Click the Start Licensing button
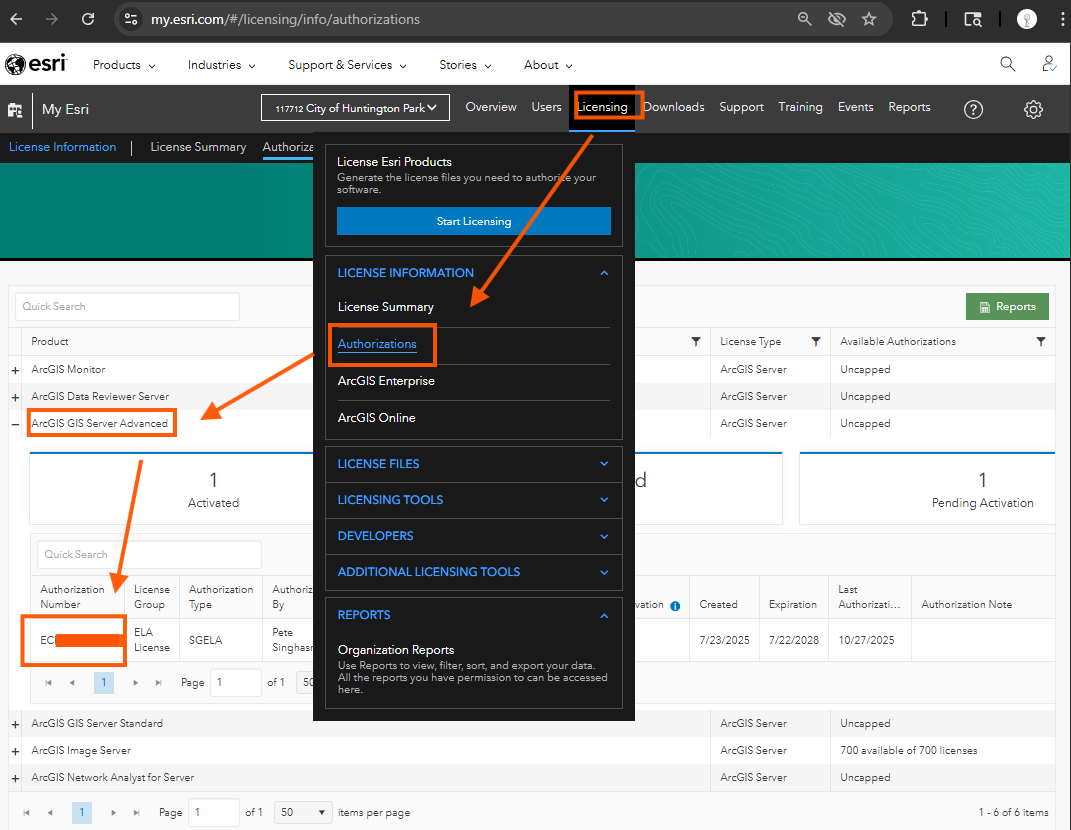This screenshot has width=1071, height=830. (x=473, y=221)
